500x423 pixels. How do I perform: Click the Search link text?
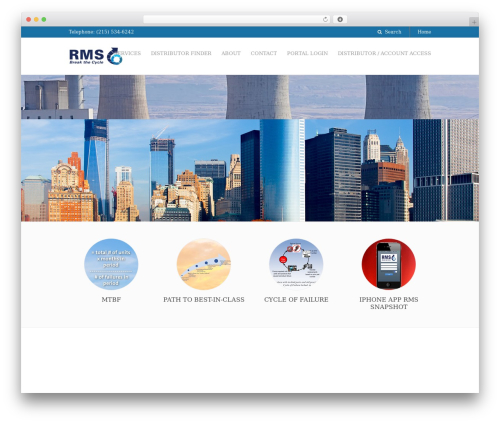click(x=393, y=32)
